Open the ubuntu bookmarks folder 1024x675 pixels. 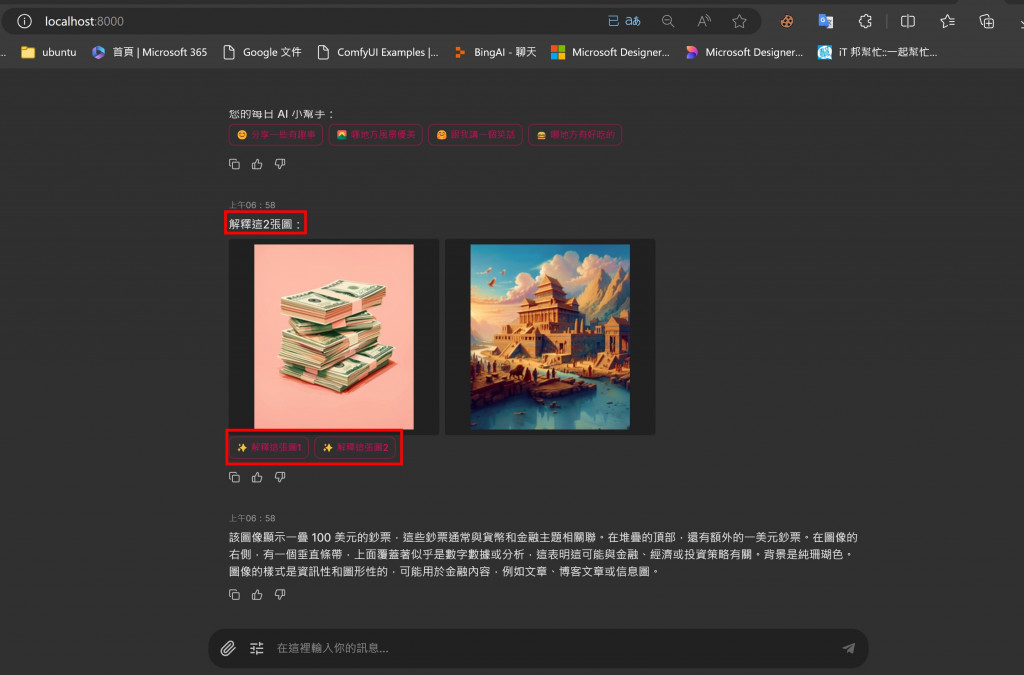point(49,52)
